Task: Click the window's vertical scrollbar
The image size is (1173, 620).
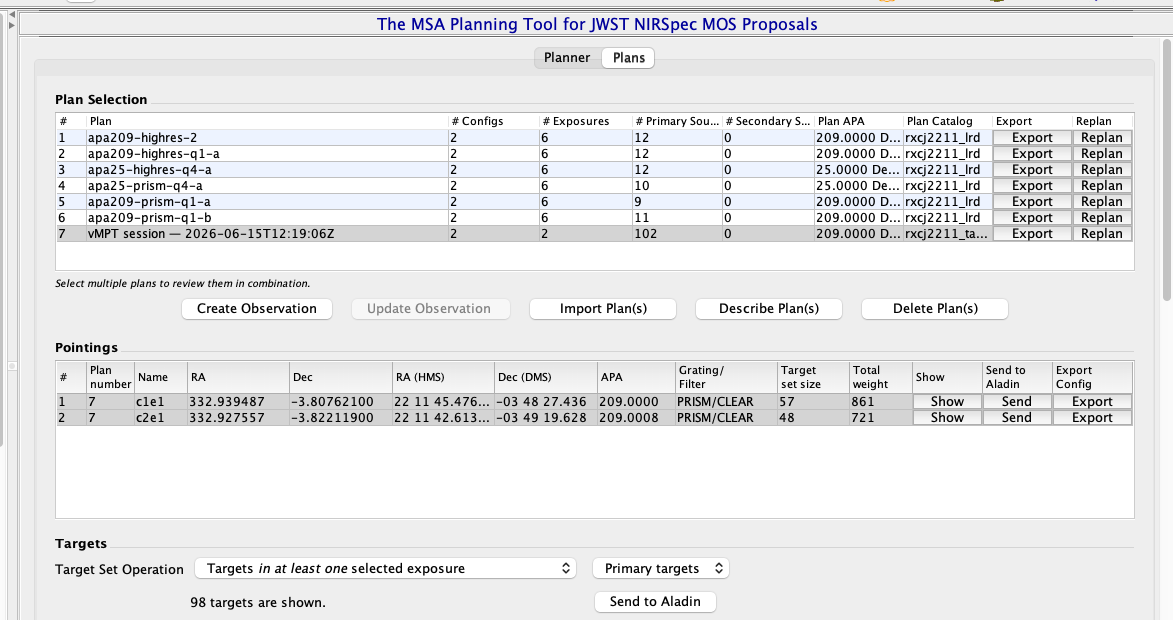Action: [x=1167, y=172]
